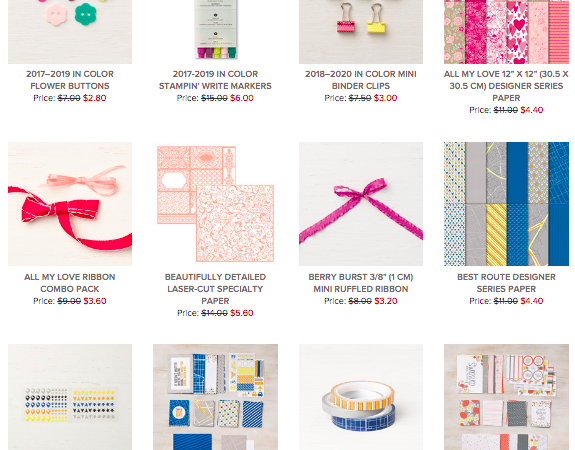Select the coral laser-cut paper thumbnail

point(215,204)
